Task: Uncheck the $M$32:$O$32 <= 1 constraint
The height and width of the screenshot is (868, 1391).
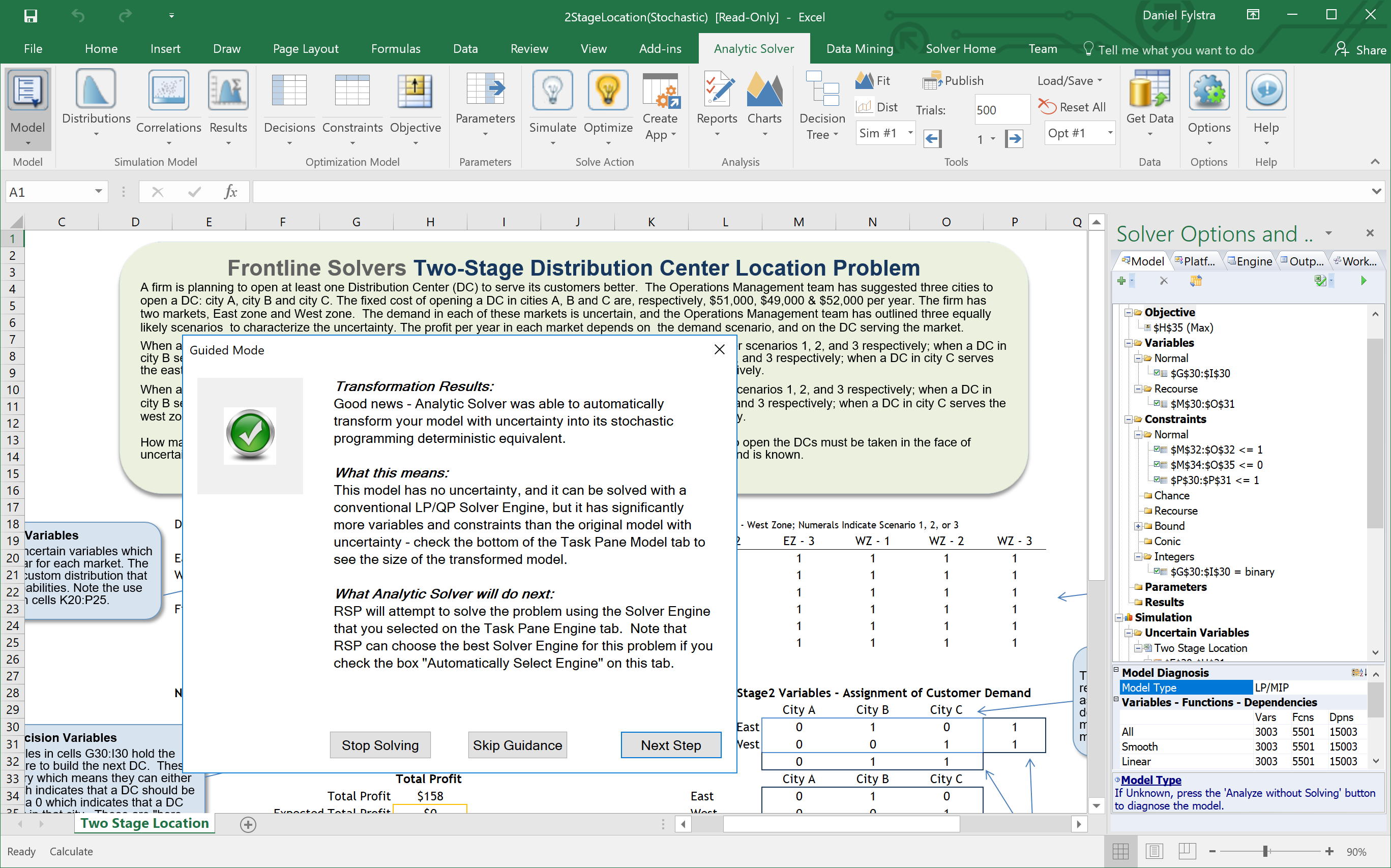Action: click(1157, 450)
